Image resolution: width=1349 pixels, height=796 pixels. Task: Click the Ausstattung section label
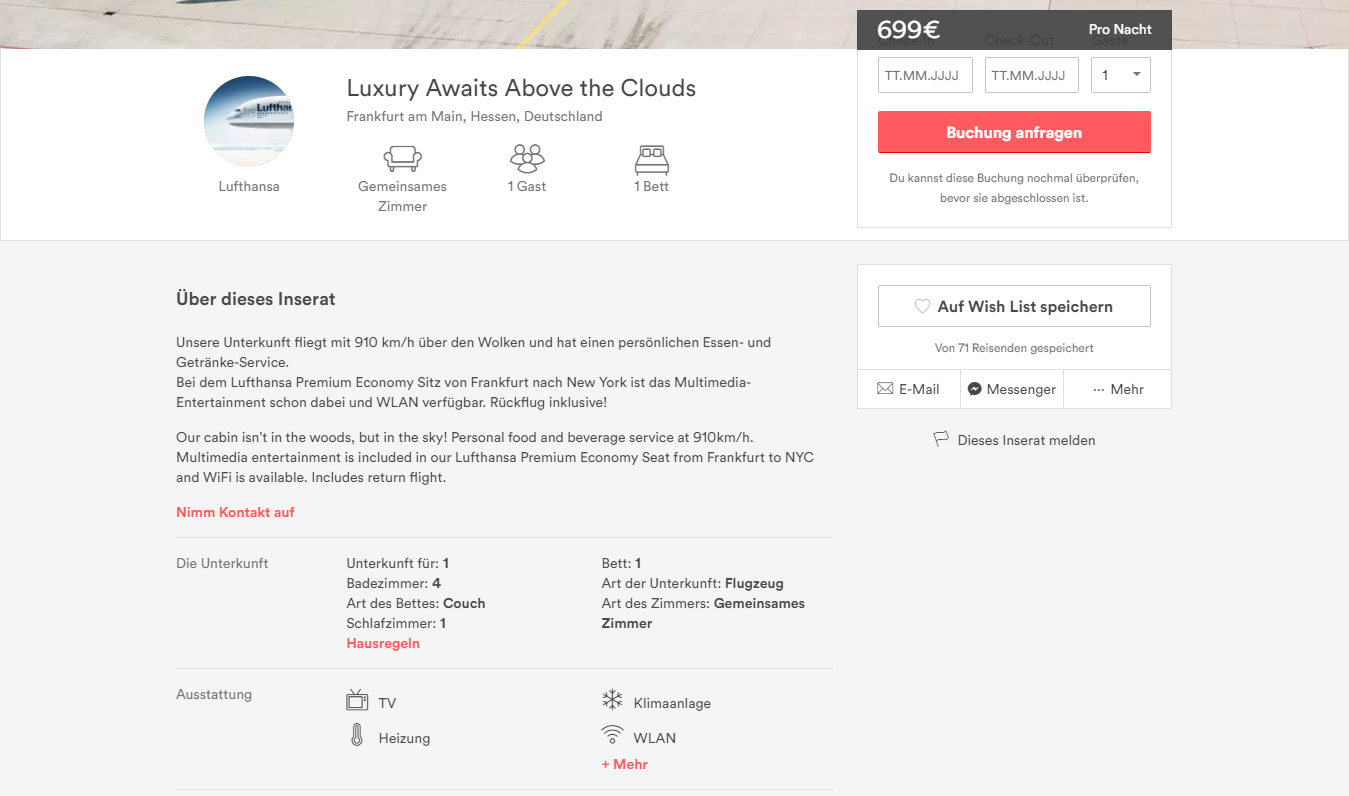214,694
